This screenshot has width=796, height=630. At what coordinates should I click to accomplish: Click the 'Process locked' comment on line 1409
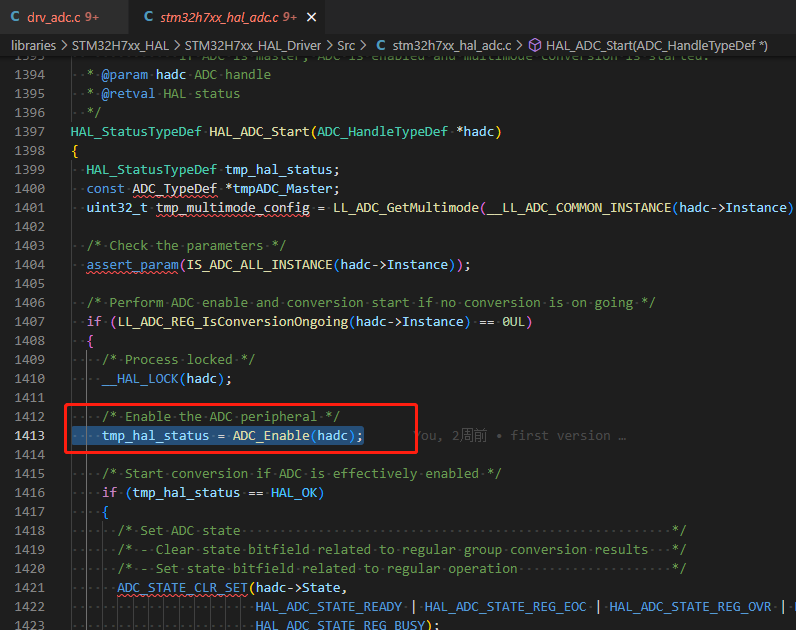pyautogui.click(x=178, y=360)
